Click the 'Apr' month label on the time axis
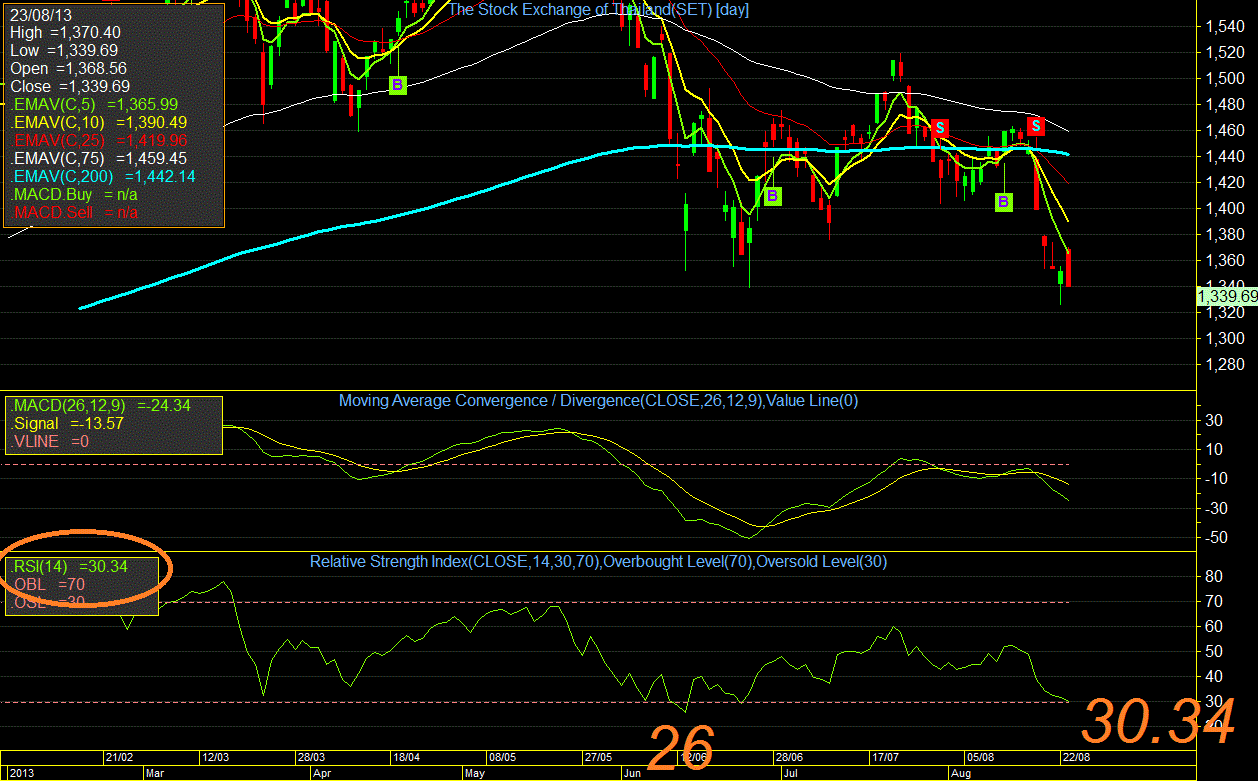 322,773
